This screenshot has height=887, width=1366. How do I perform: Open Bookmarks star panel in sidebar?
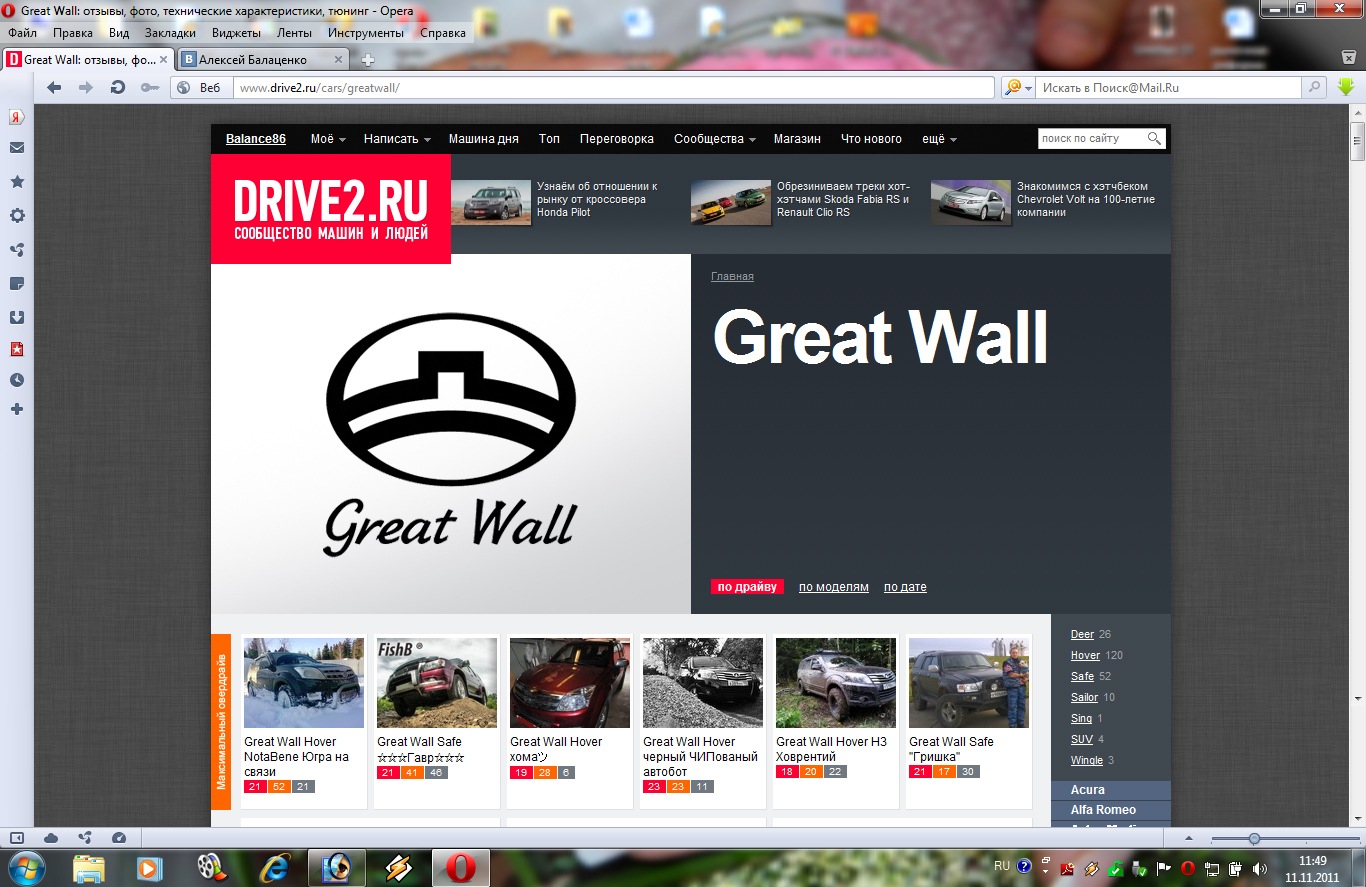[x=17, y=182]
